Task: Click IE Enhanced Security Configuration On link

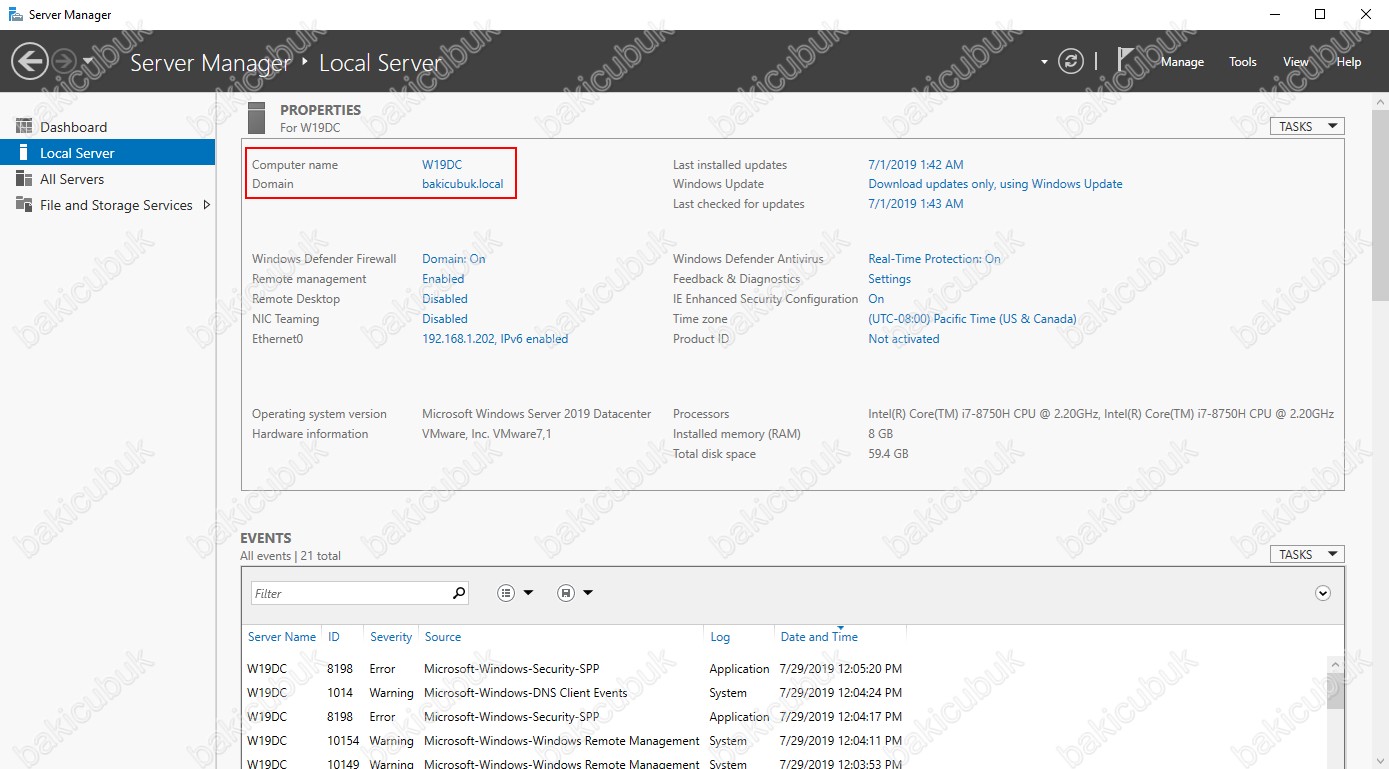Action: 876,299
